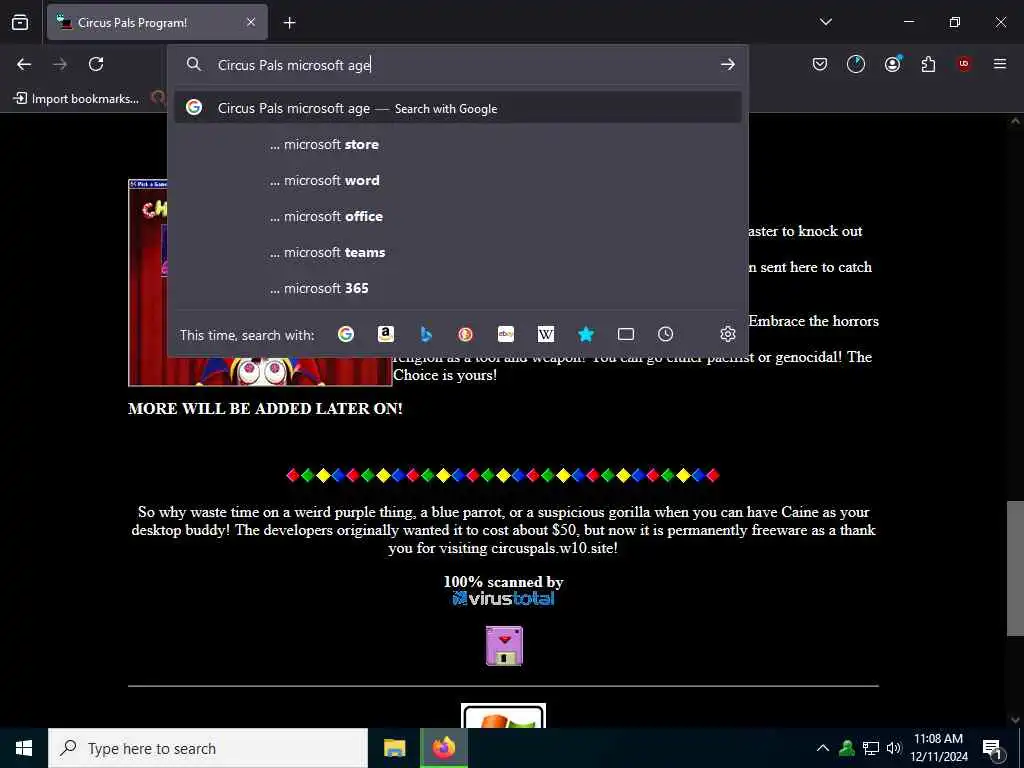Open the Firefox application hamburger menu

[x=1000, y=64]
